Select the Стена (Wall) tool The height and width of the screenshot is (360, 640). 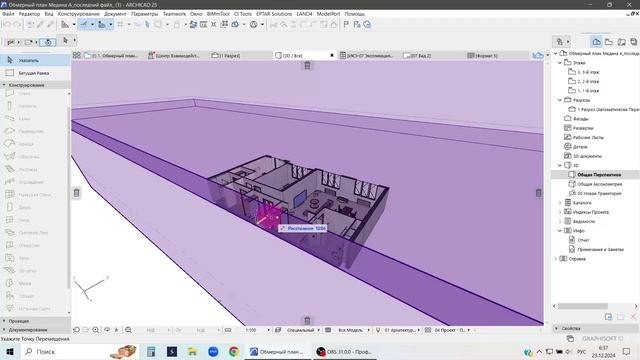coord(33,93)
